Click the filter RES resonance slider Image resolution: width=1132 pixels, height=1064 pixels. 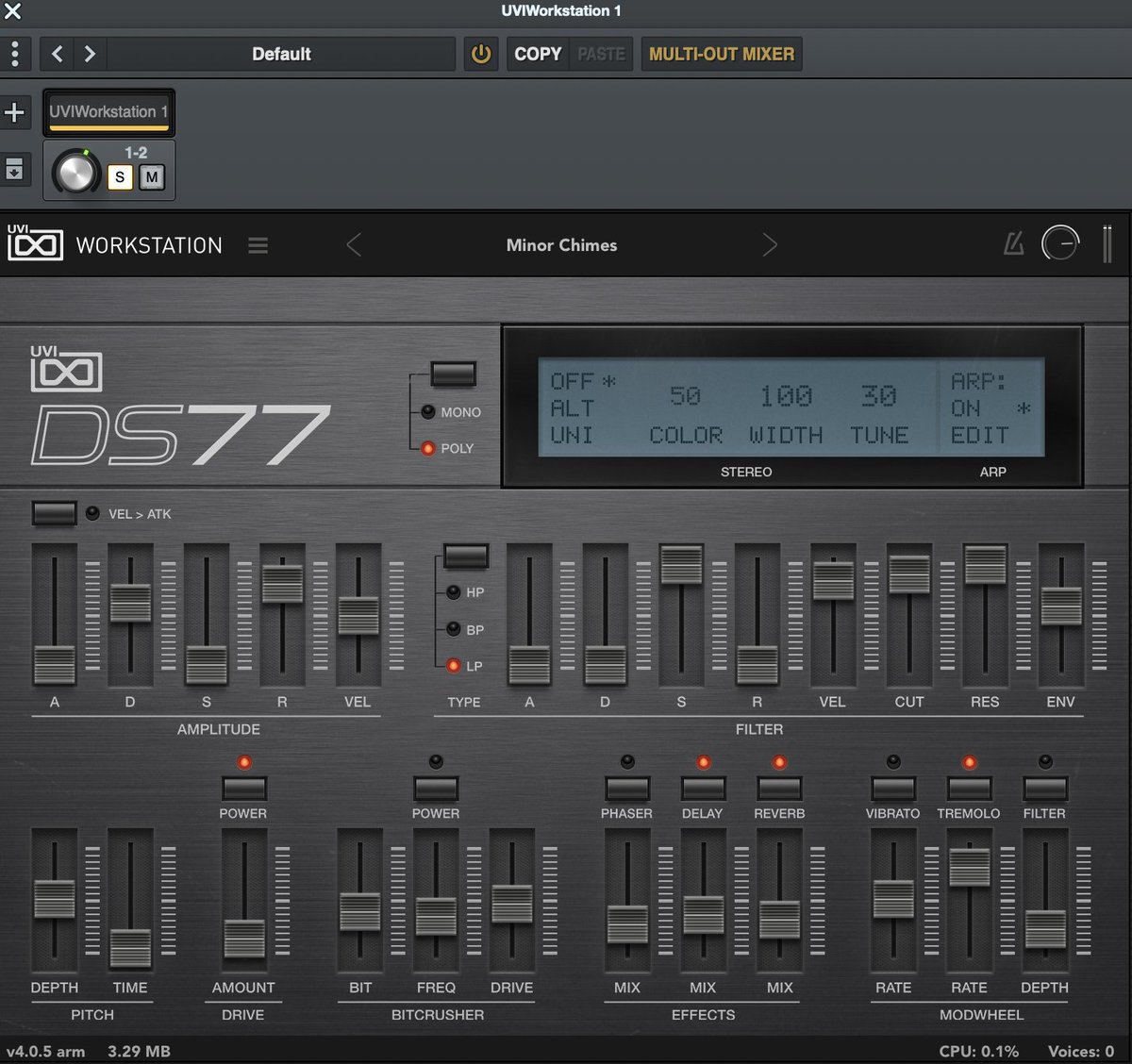click(985, 564)
